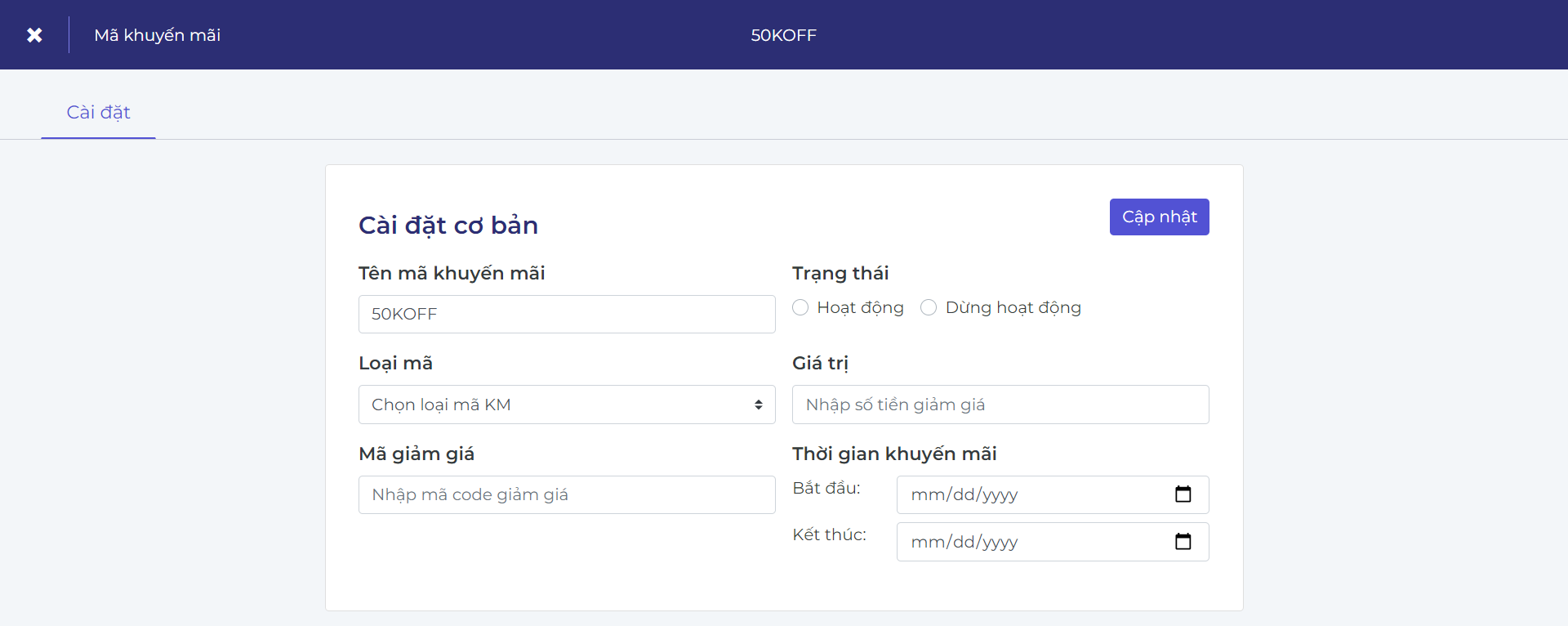Click the Nhập mã code giảm giá field
The height and width of the screenshot is (626, 1568).
click(566, 495)
